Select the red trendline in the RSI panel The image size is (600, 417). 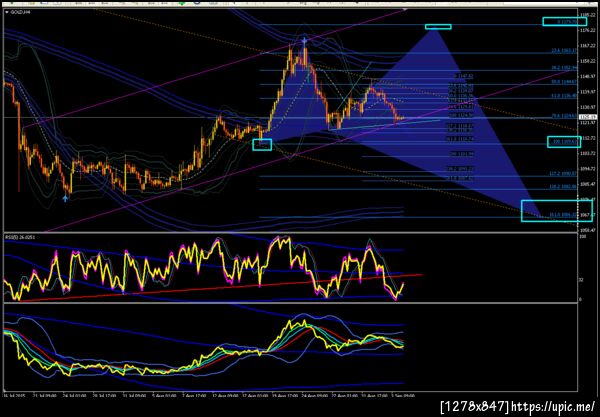(220, 288)
